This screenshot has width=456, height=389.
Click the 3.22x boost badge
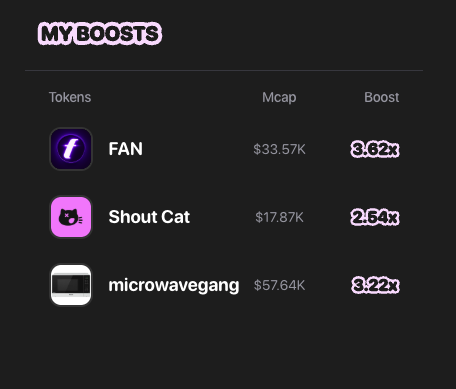(x=375, y=285)
